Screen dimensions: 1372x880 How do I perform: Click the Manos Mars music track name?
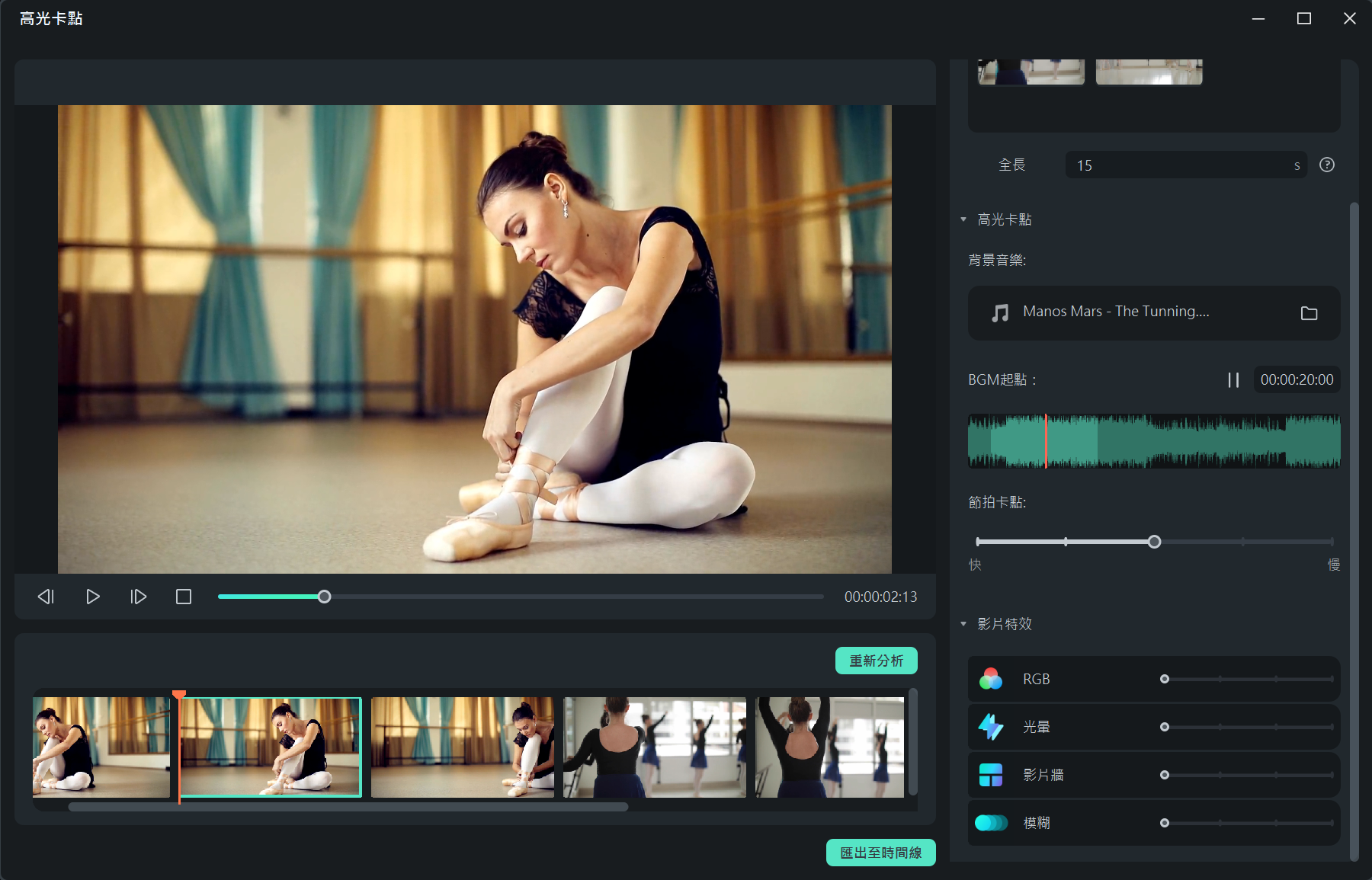pos(1116,312)
